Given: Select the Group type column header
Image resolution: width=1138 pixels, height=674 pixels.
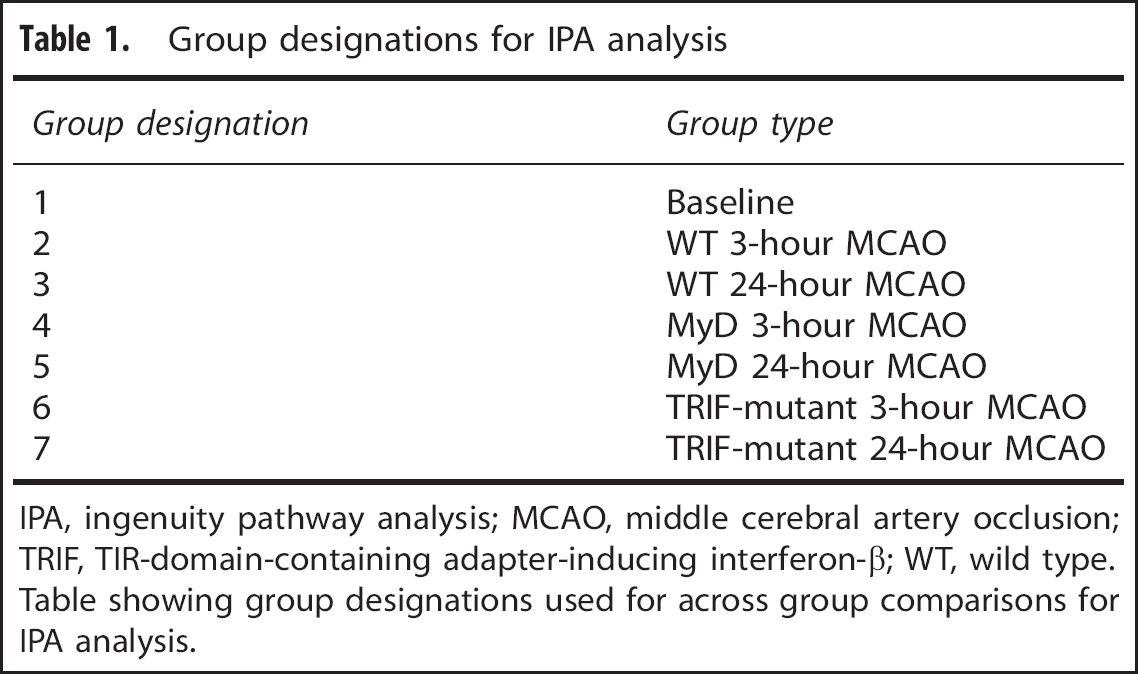Looking at the screenshot, I should tap(750, 124).
